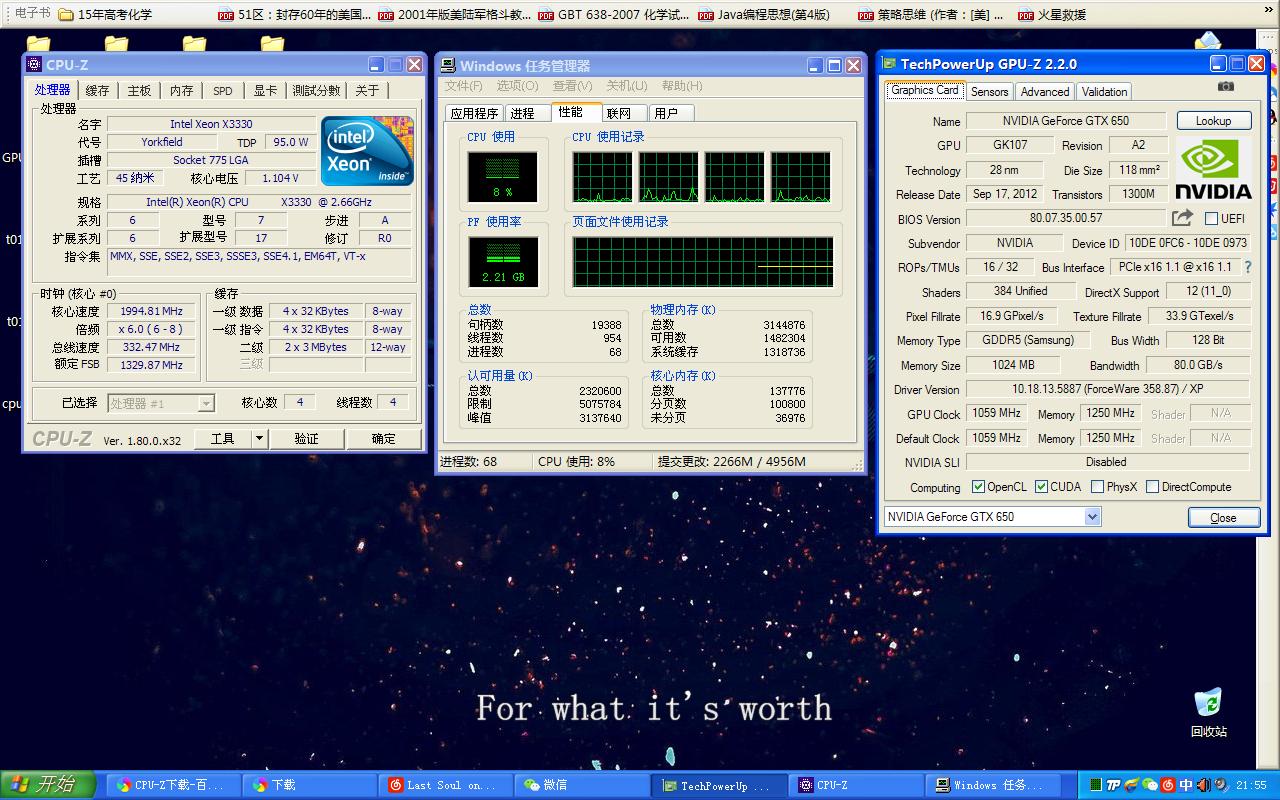Expand the NVIDIA GeForce GTX 650 dropdown
The image size is (1280, 800).
pos(1092,517)
